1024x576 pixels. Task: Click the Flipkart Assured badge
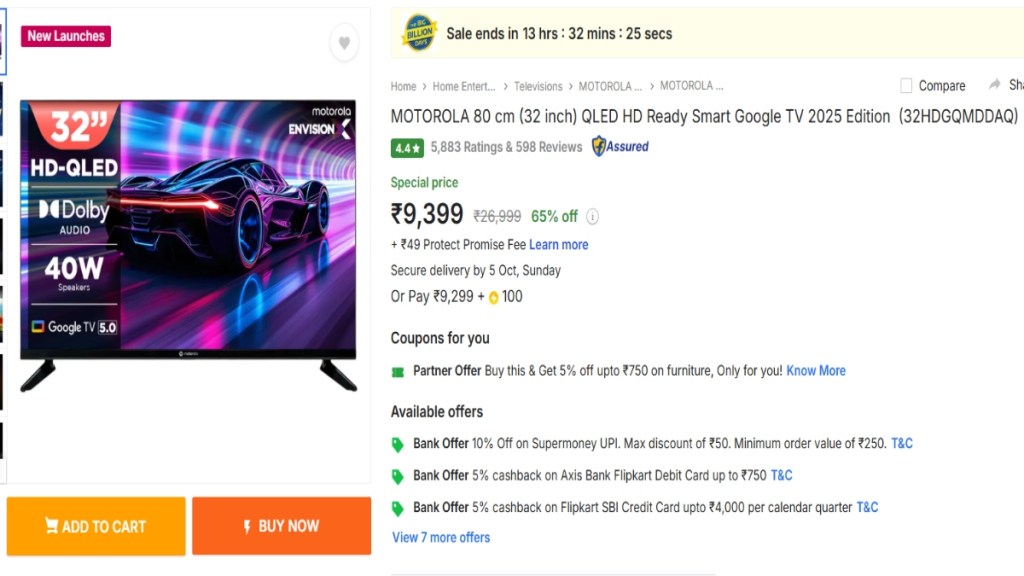(x=620, y=147)
